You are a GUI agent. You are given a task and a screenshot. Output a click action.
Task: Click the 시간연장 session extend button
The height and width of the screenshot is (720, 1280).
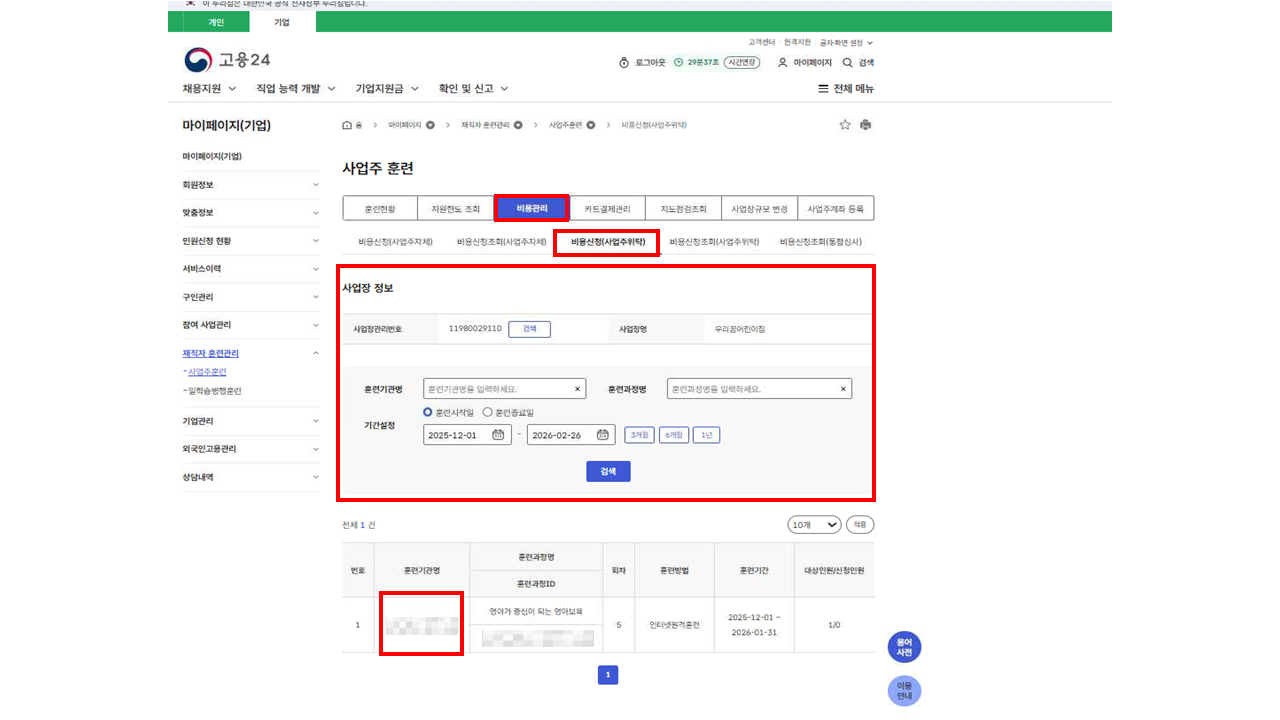[x=741, y=62]
